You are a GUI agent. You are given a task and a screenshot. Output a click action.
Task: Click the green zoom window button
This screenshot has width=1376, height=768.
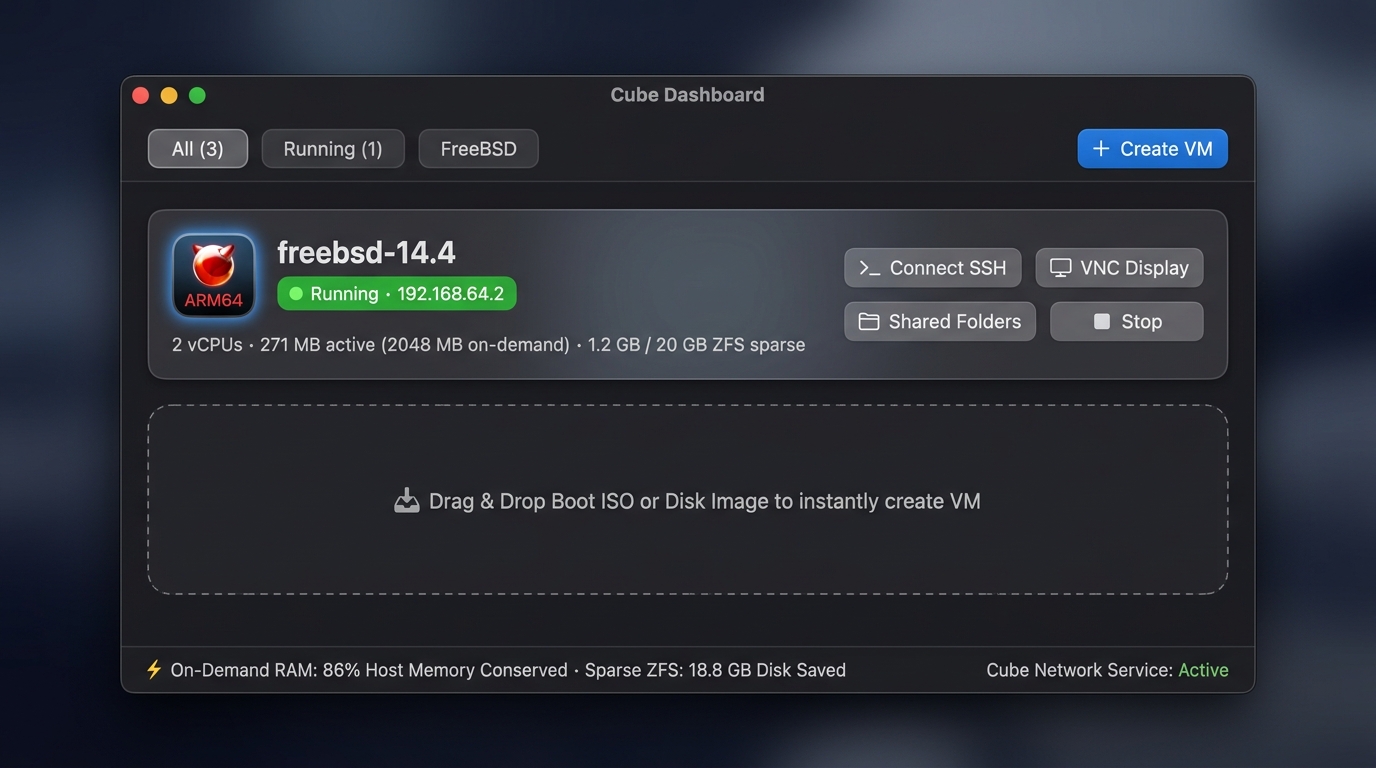197,95
